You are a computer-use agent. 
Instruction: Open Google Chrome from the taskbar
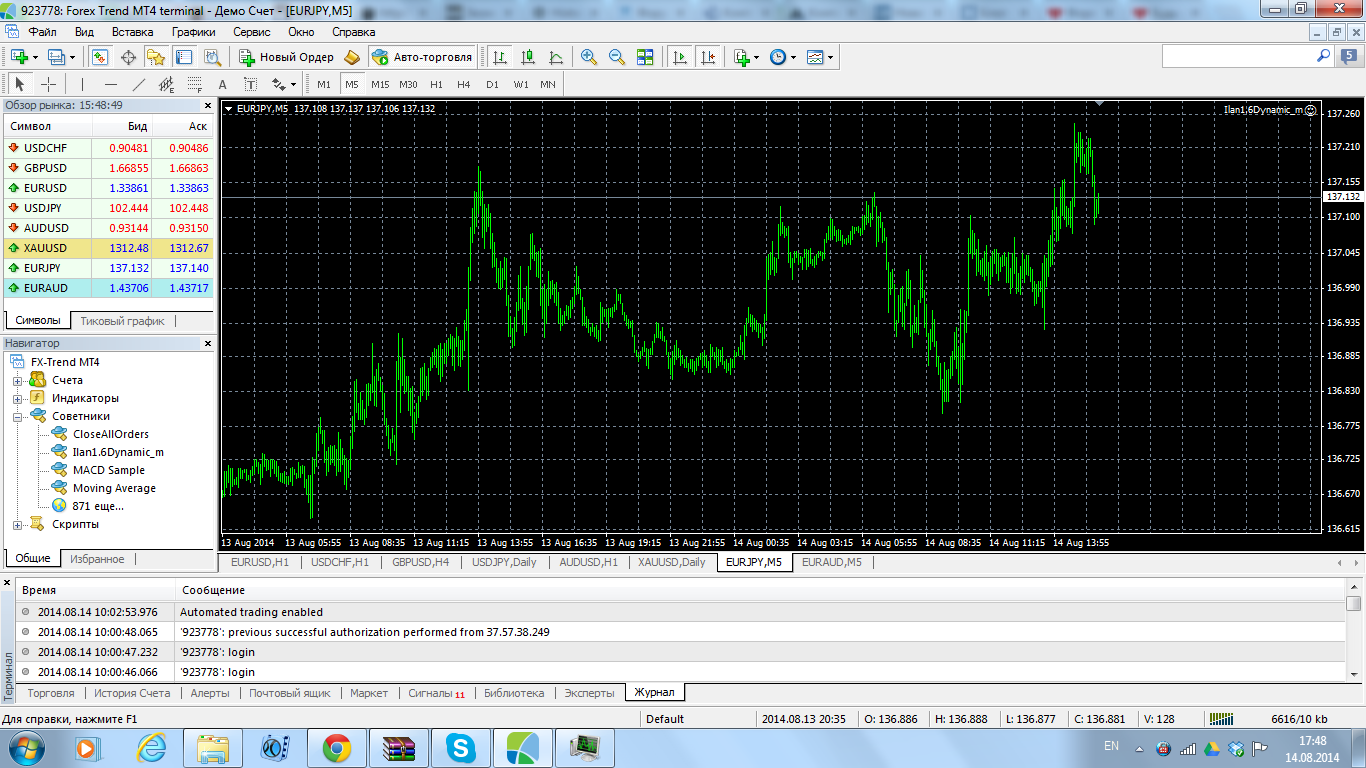(x=336, y=747)
